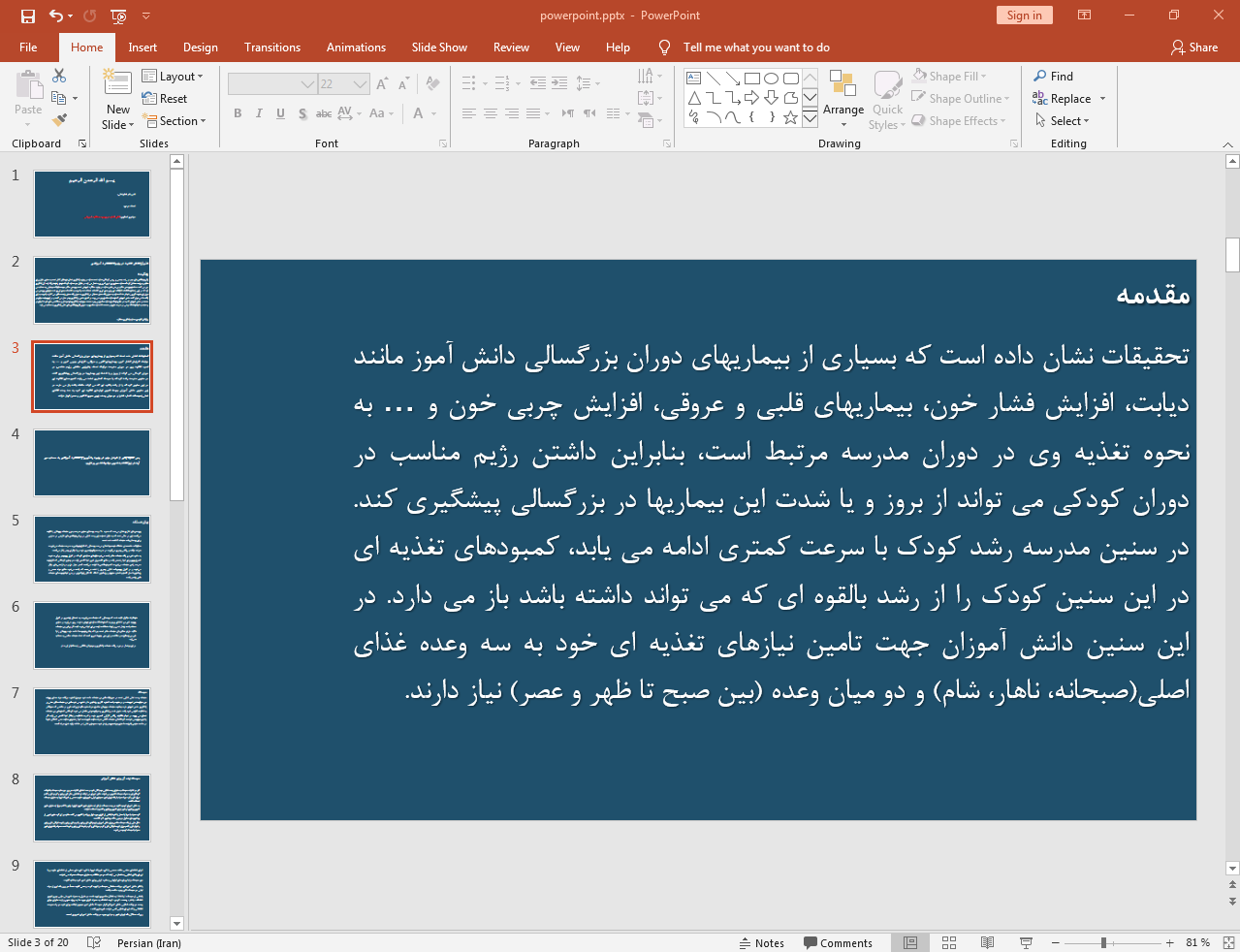Viewport: 1240px width, 952px height.
Task: Select the Rectangle shape in shapes gallery
Action: click(x=752, y=79)
